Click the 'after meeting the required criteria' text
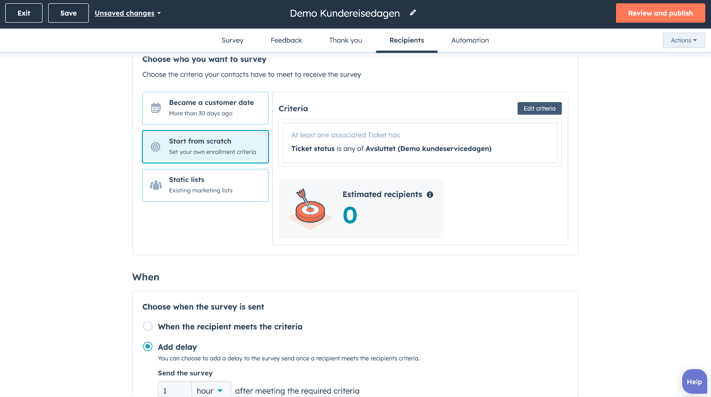This screenshot has height=397, width=711. (297, 391)
